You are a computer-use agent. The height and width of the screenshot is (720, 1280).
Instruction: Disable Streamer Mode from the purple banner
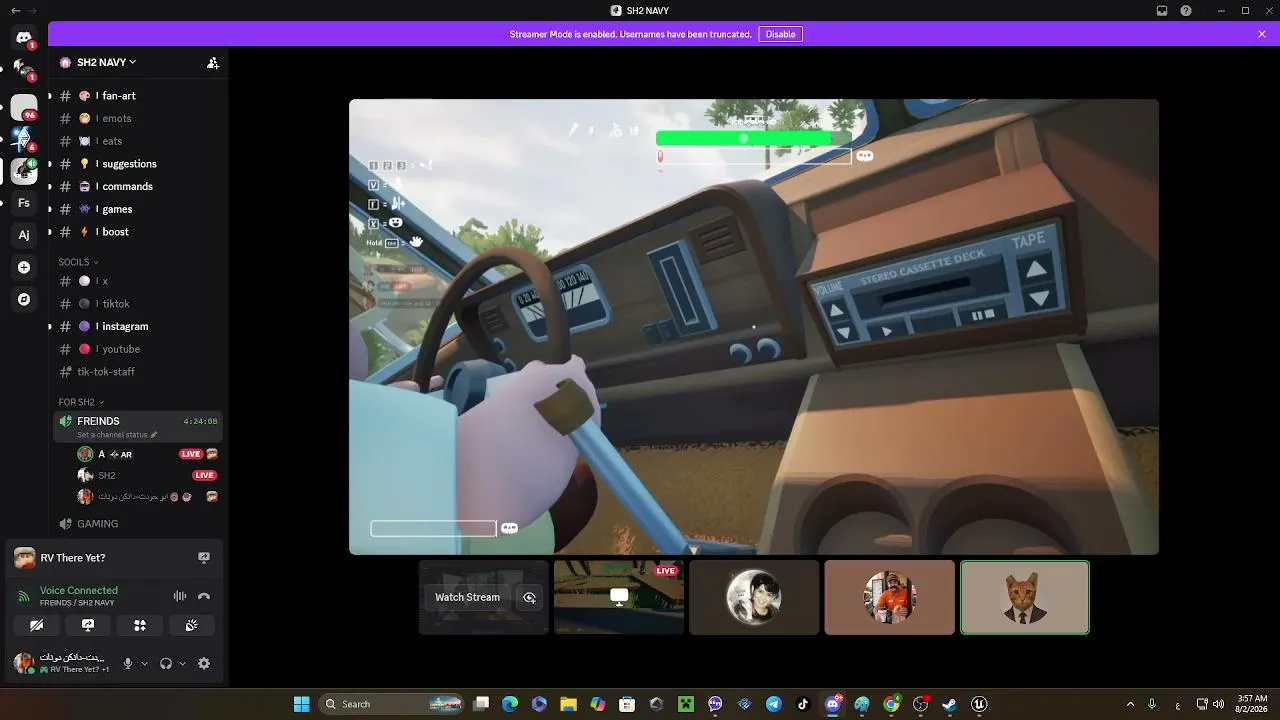[780, 34]
